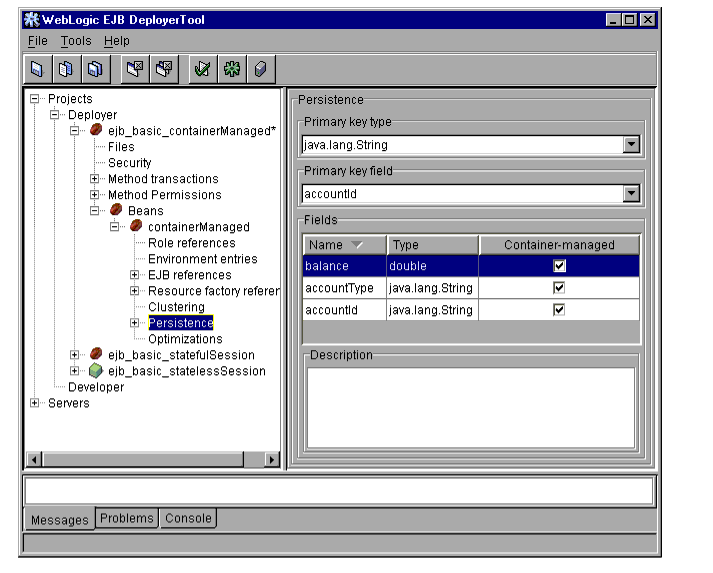Click the tree horizontal scrollbar thumb
This screenshot has width=713, height=573.
pos(143,460)
